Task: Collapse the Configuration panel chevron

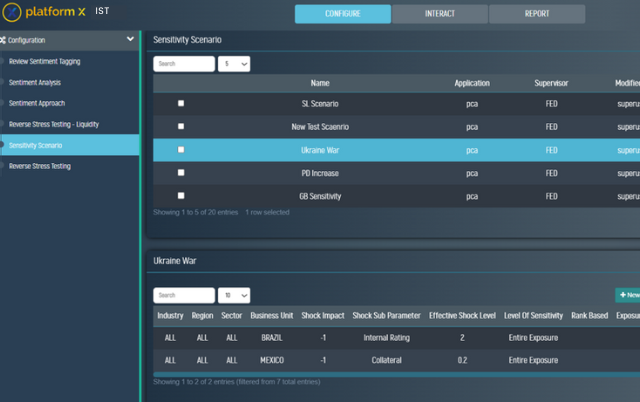Action: (130, 40)
